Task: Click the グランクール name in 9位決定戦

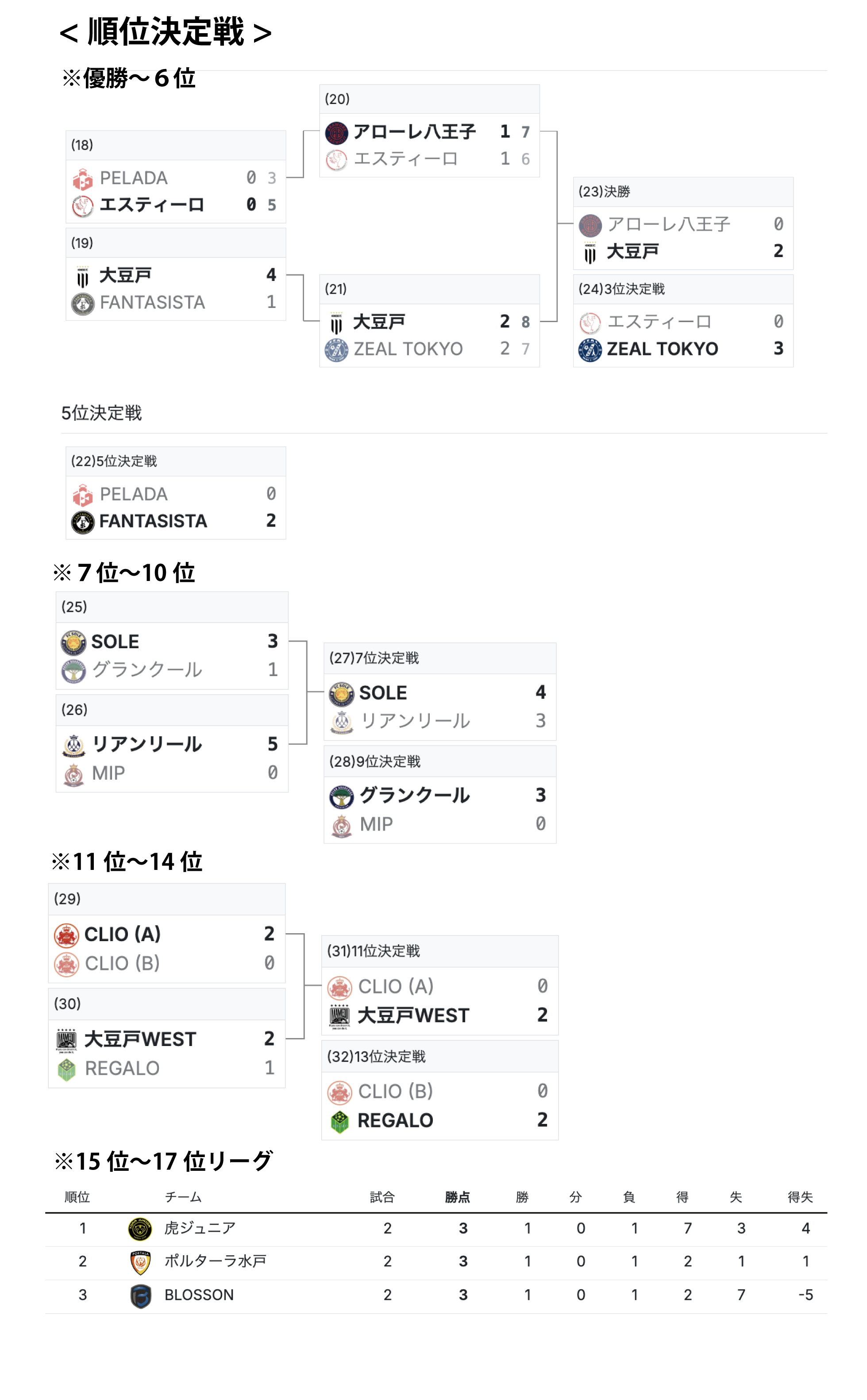Action: coord(415,795)
